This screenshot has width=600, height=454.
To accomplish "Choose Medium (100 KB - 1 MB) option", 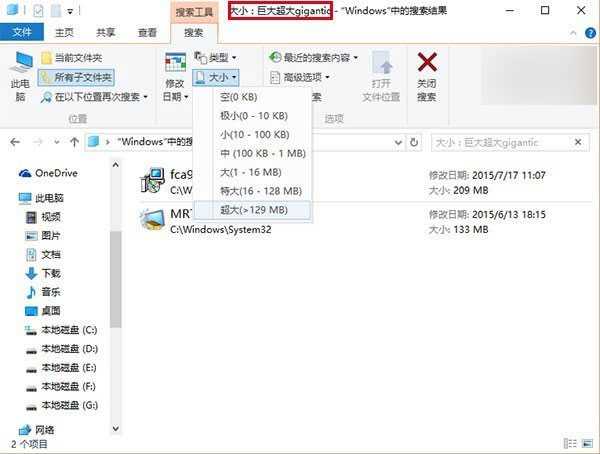I will (x=253, y=154).
